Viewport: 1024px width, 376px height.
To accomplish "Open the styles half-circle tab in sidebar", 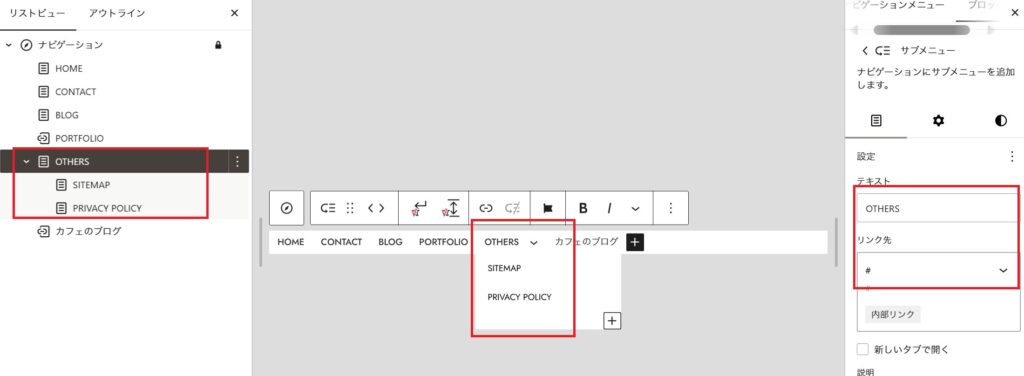I will point(1000,121).
